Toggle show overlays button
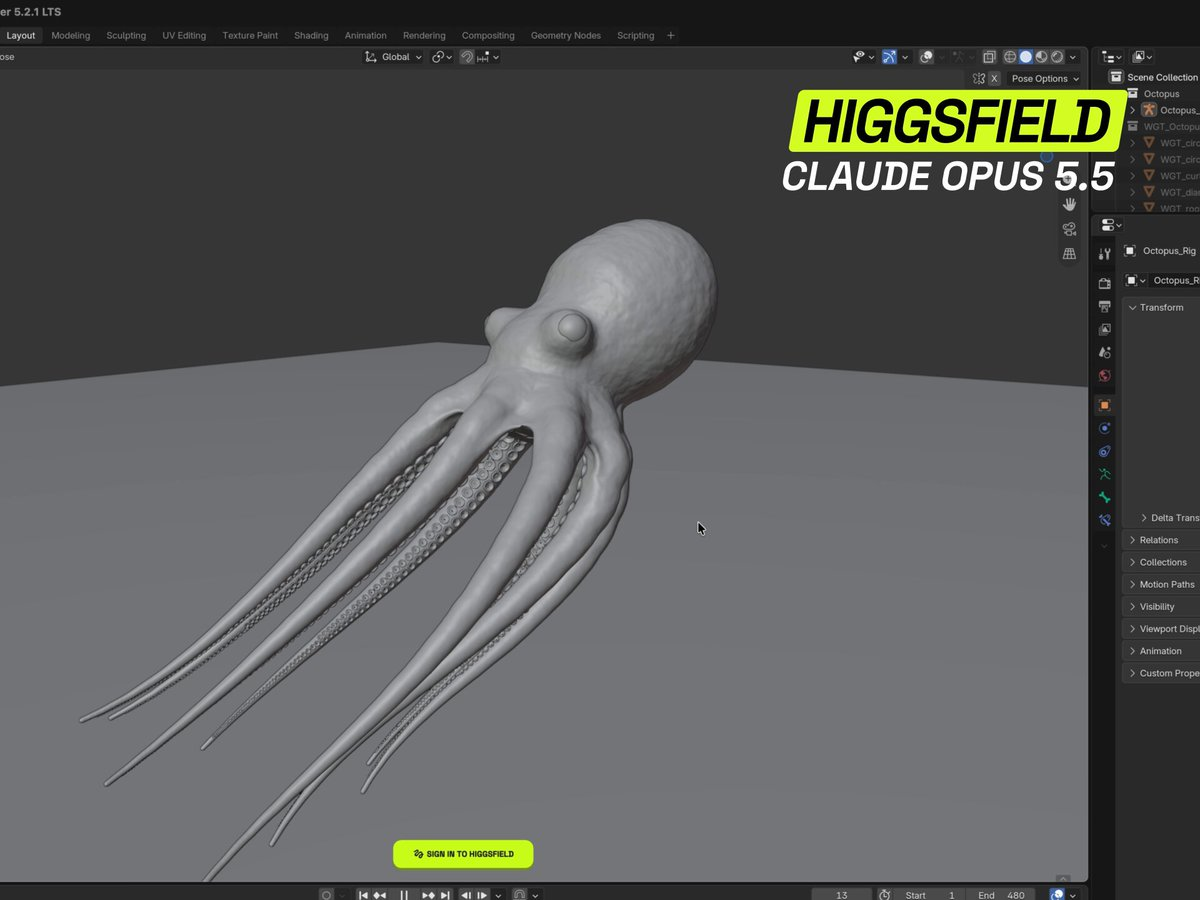The image size is (1200, 900). (927, 57)
